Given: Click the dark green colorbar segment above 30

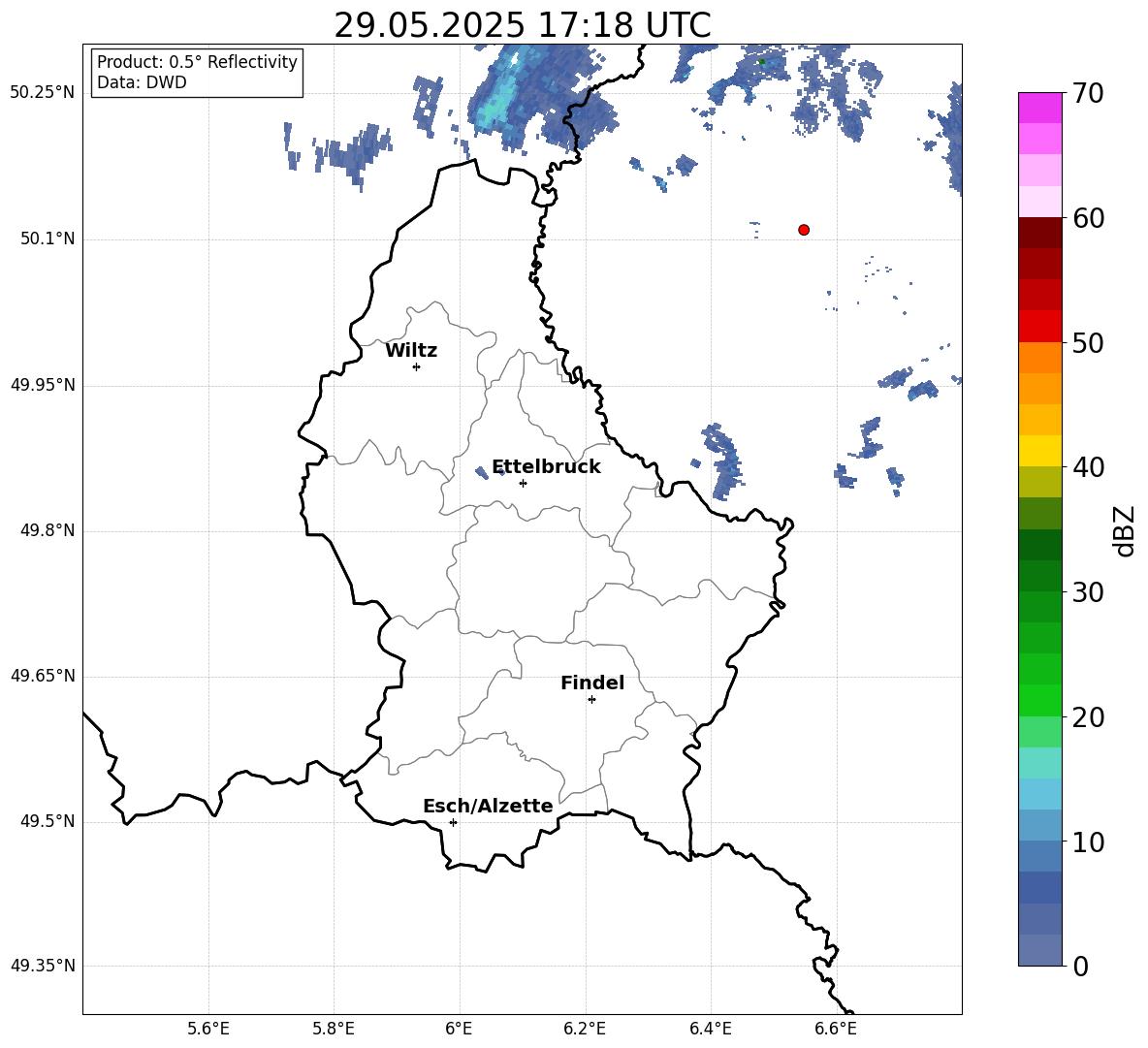Looking at the screenshot, I should [x=1039, y=576].
